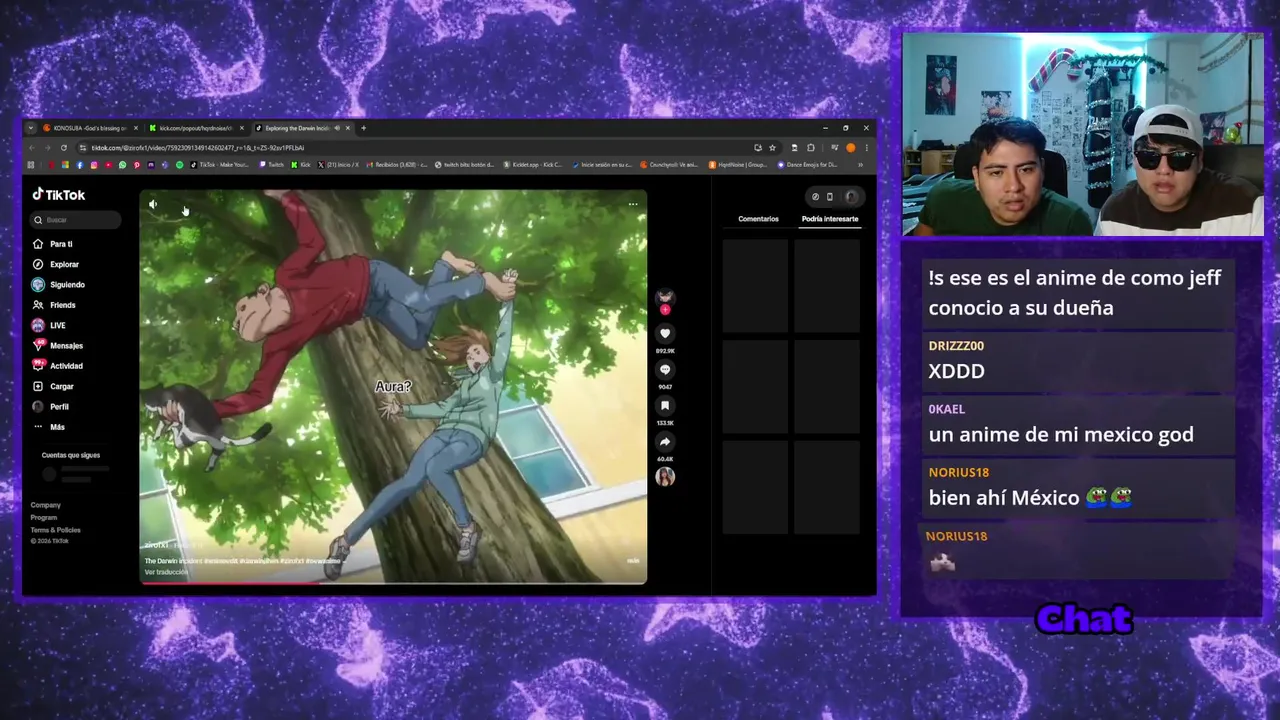Share the video with the arrow icon

pyautogui.click(x=665, y=441)
